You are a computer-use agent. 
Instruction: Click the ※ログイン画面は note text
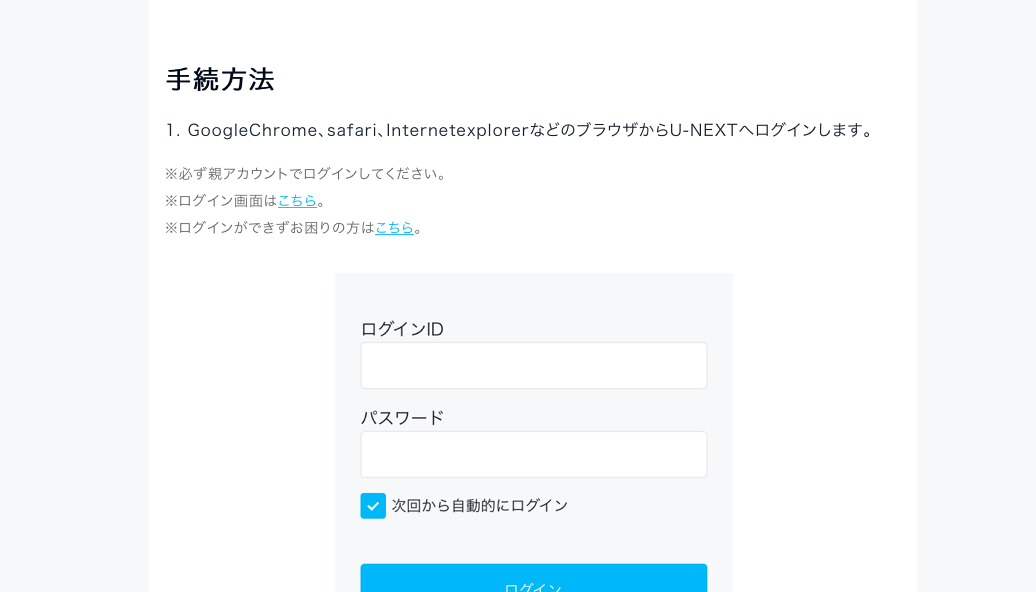(x=221, y=200)
